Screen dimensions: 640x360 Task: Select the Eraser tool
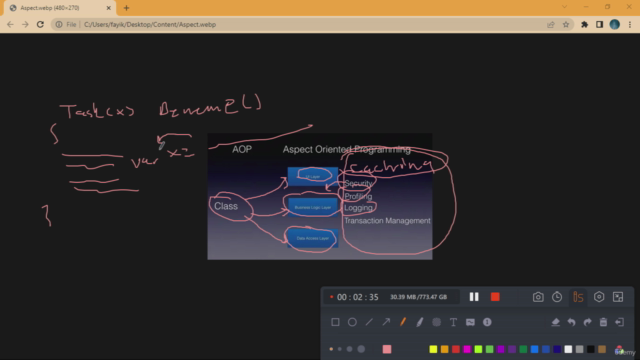555,322
